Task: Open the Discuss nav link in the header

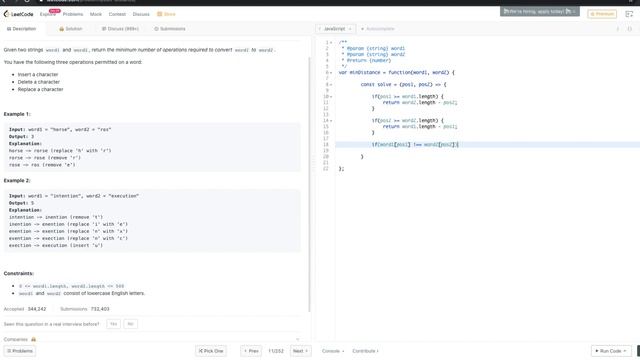Action: [x=141, y=14]
